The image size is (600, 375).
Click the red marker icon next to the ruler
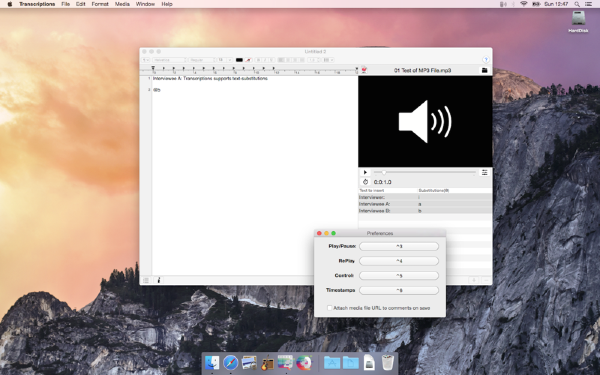tap(364, 70)
